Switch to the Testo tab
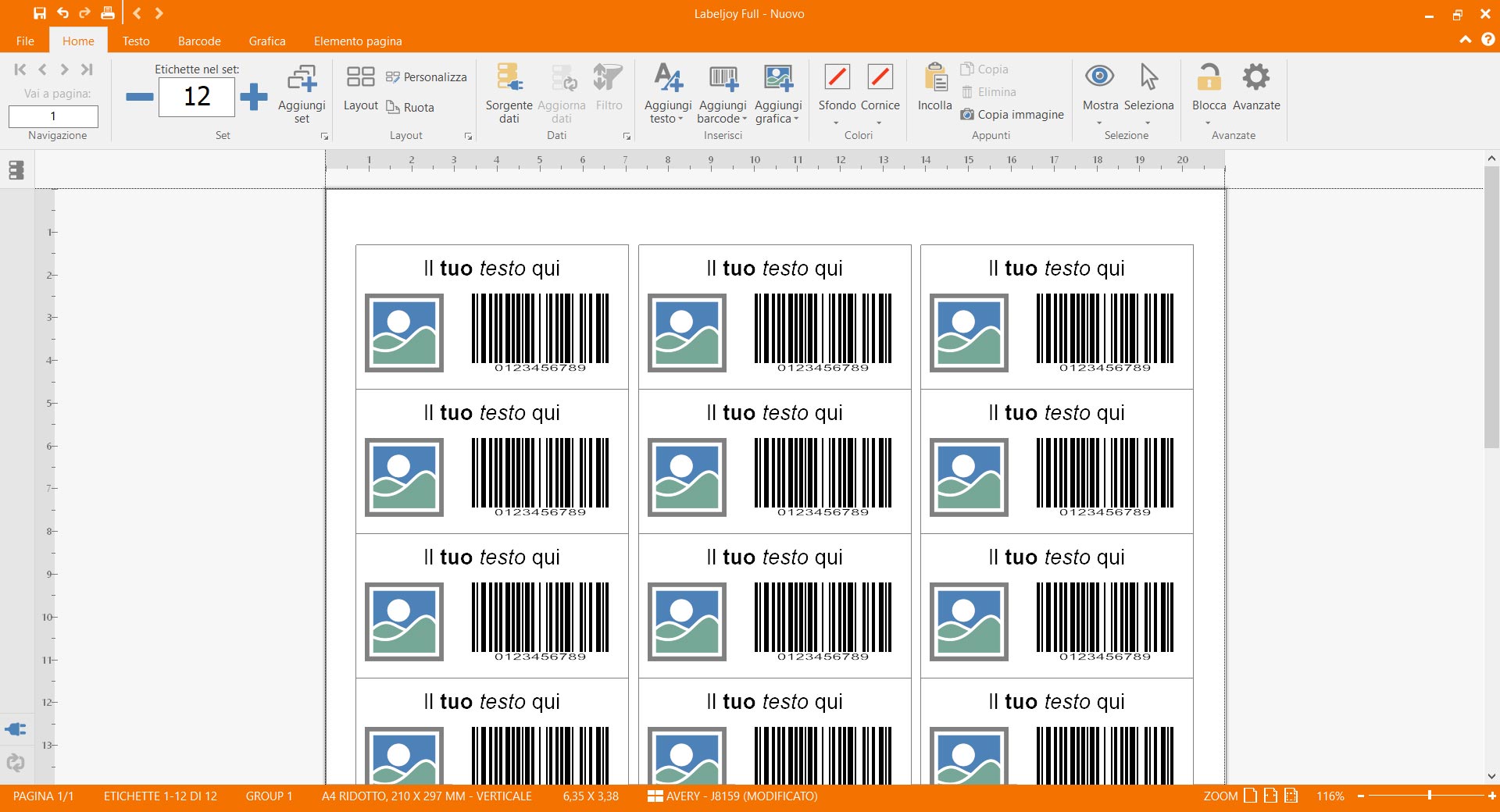The width and height of the screenshot is (1500, 812). (136, 41)
